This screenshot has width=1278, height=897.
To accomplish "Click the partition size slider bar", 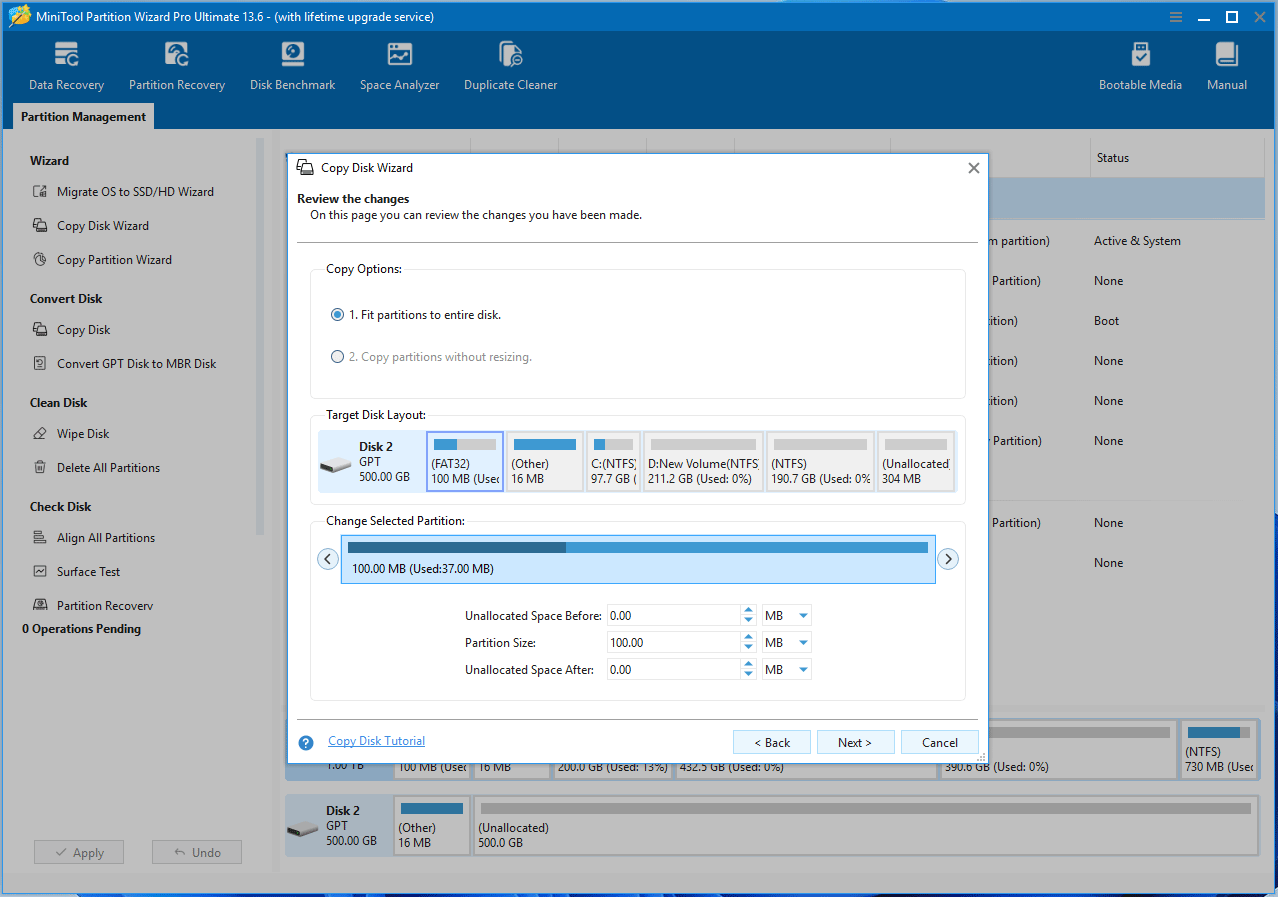I will 638,559.
